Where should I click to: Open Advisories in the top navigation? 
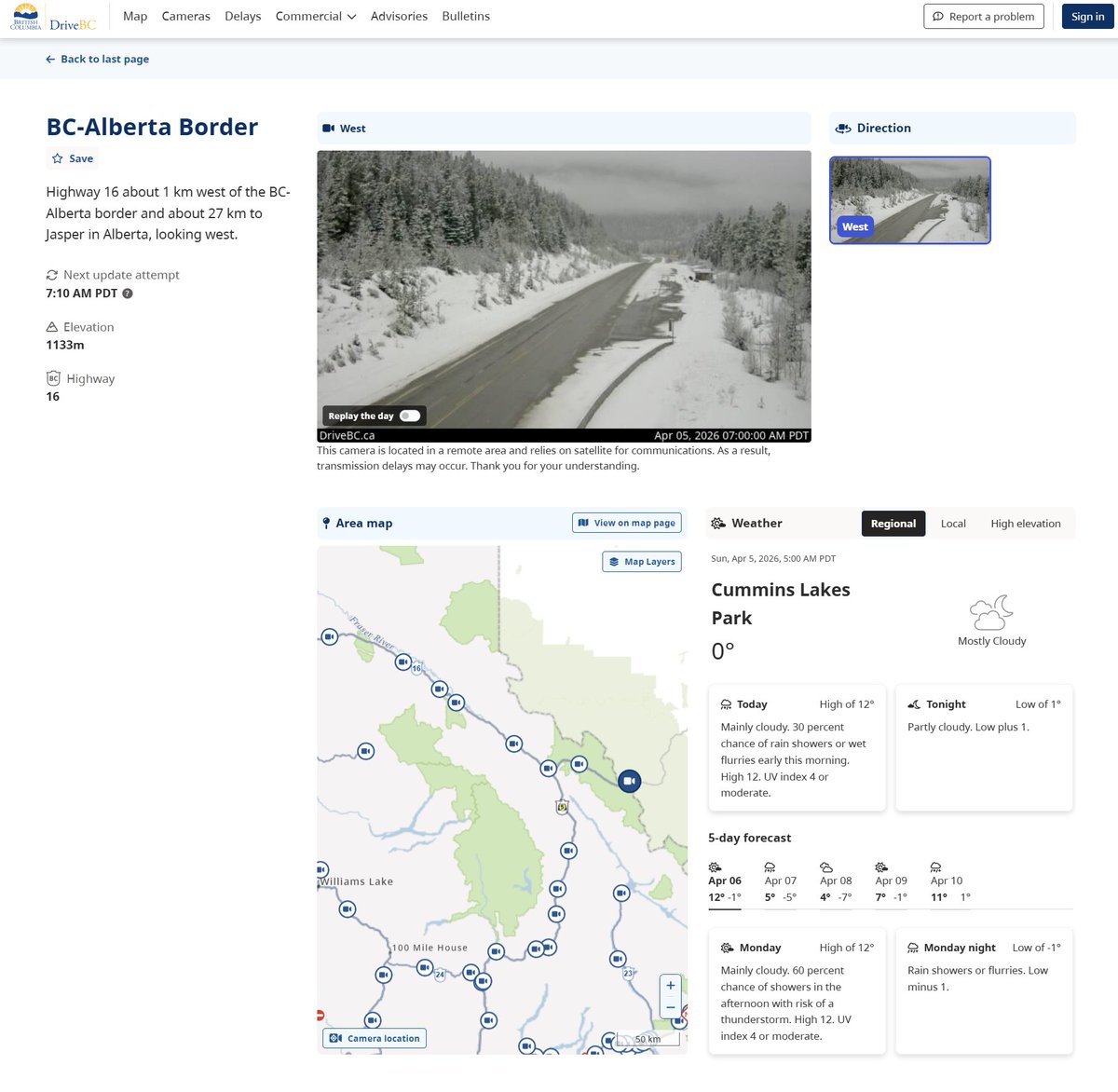coord(399,16)
